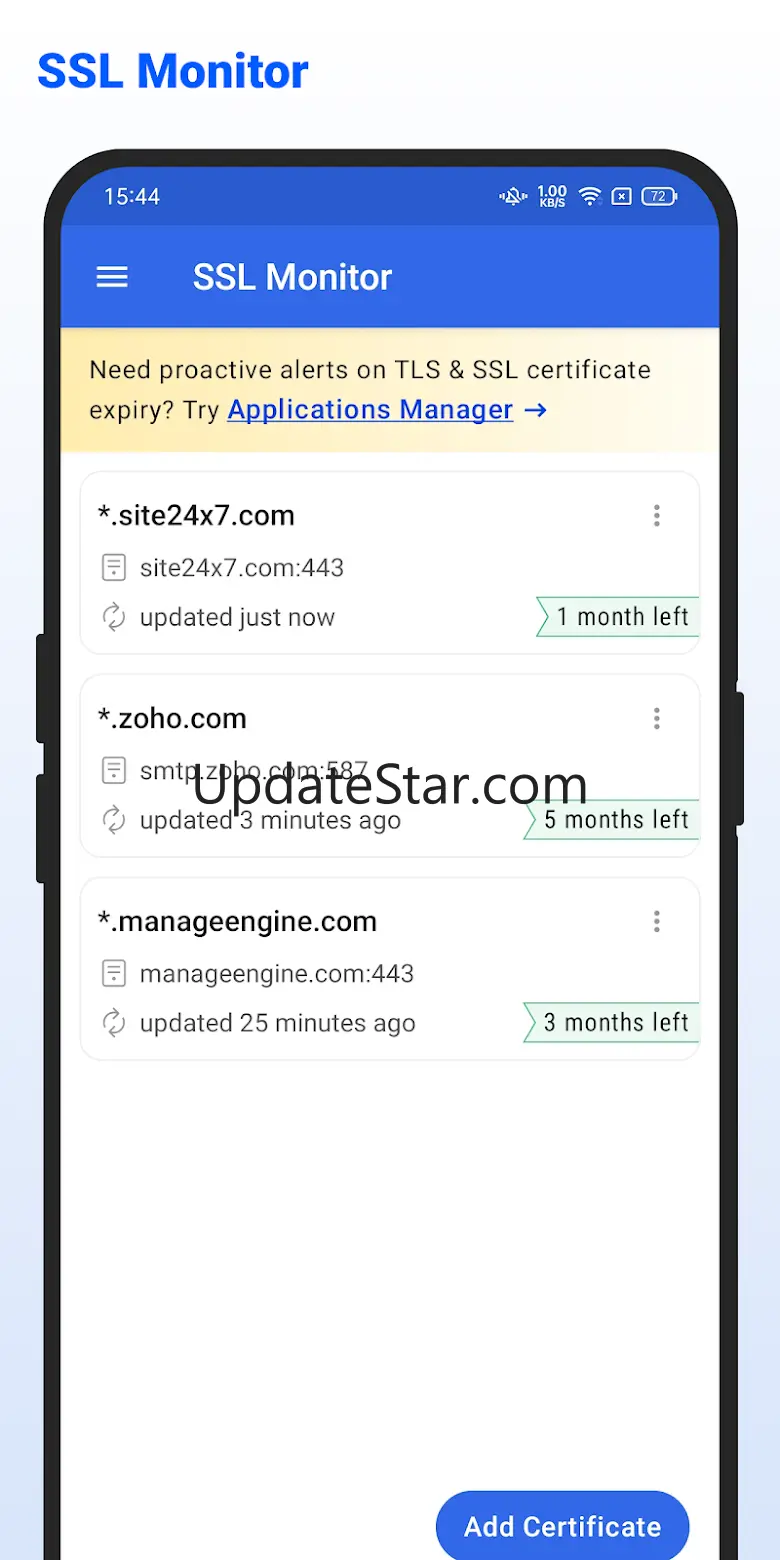Viewport: 780px width, 1560px height.
Task: Tap the muted bell status icon
Action: coord(513,196)
